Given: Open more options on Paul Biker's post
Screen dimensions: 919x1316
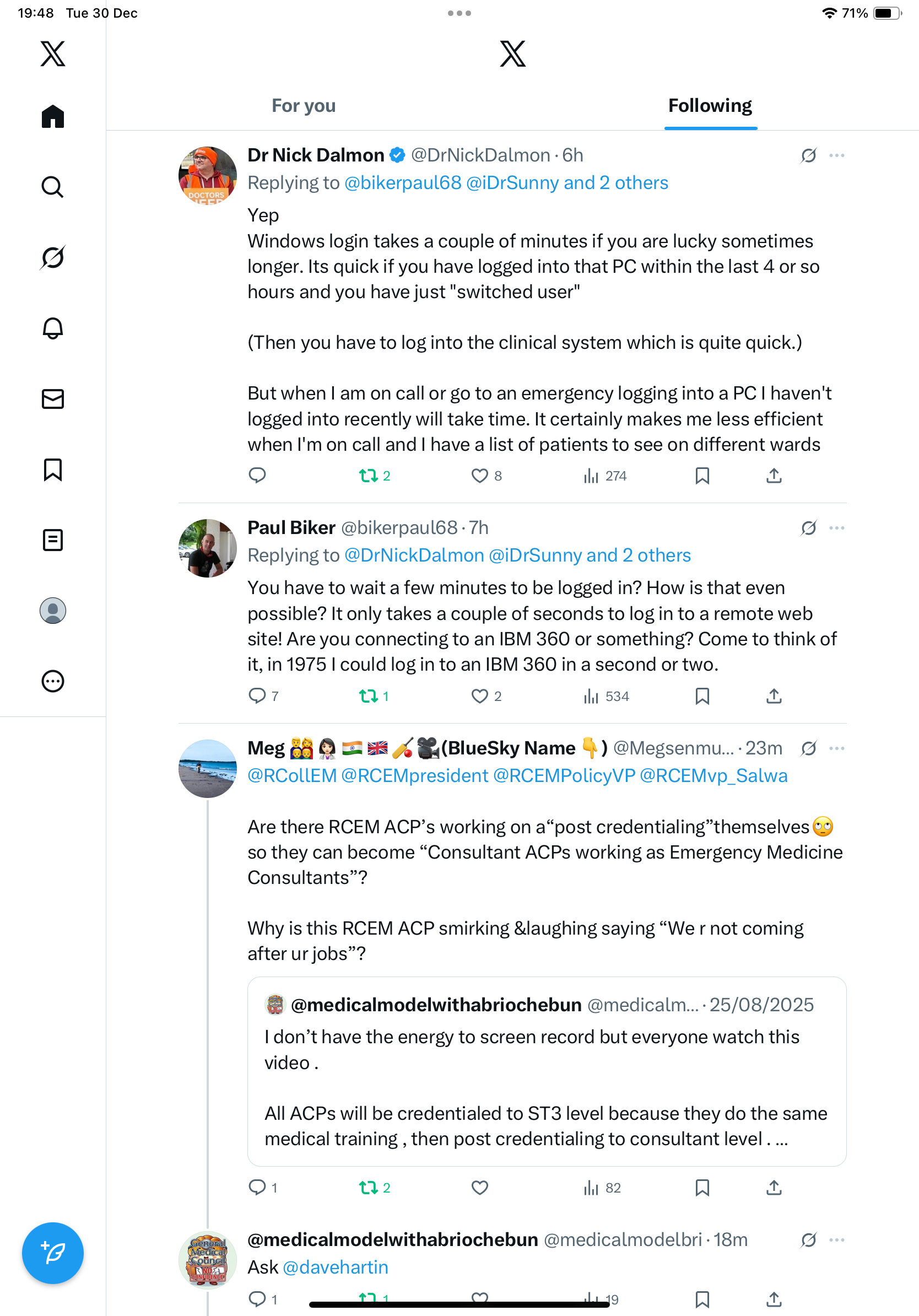Looking at the screenshot, I should click(836, 528).
